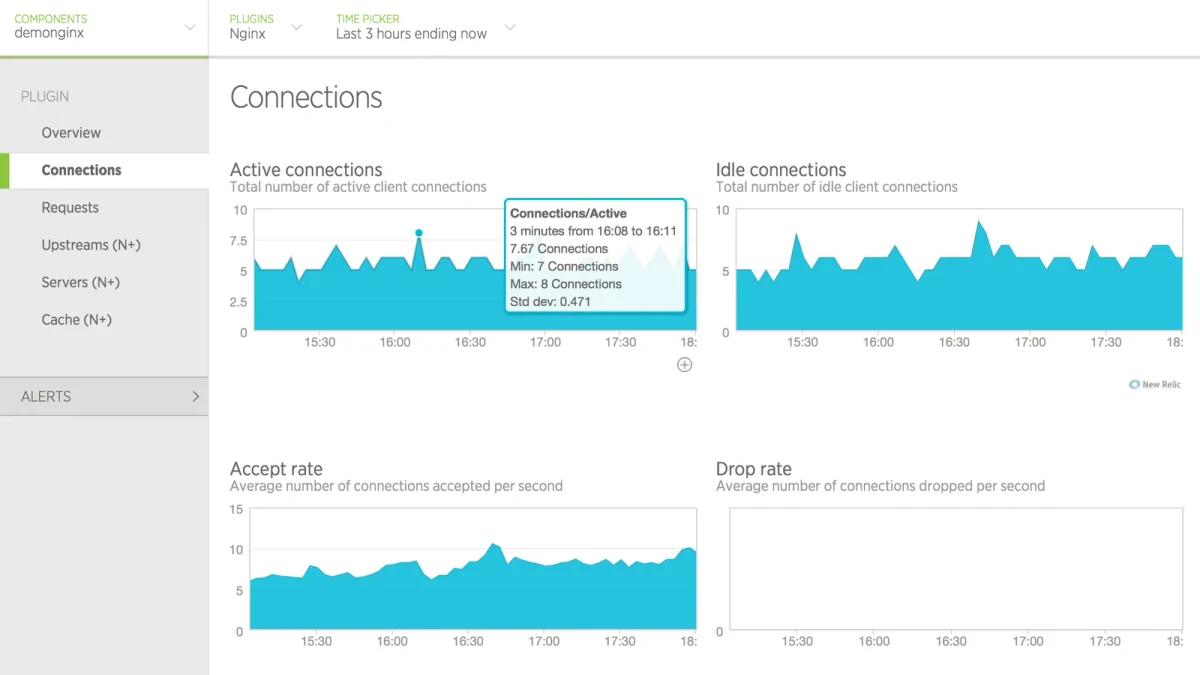
Task: Click the 17:30 label on Drop rate axis
Action: click(1104, 642)
